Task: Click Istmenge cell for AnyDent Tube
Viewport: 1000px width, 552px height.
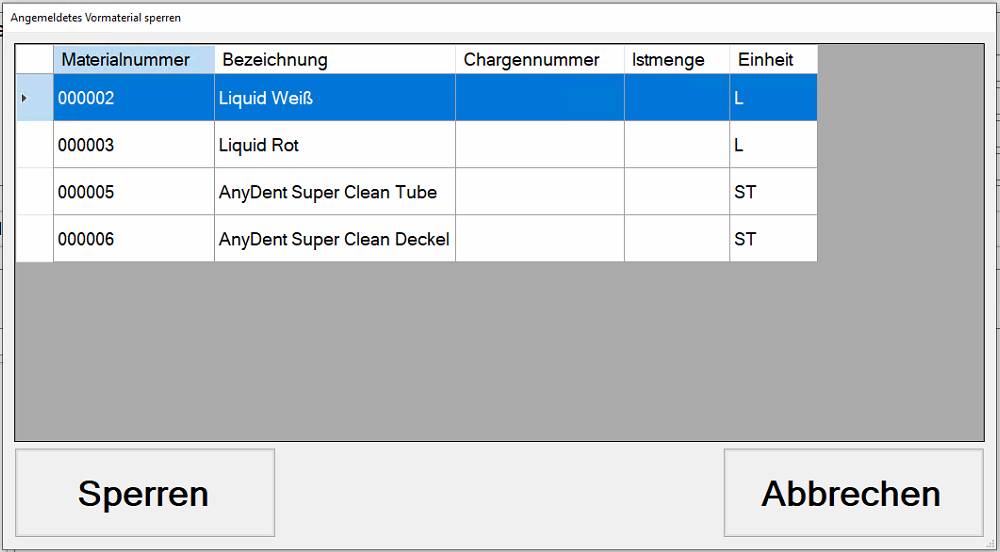Action: [676, 192]
